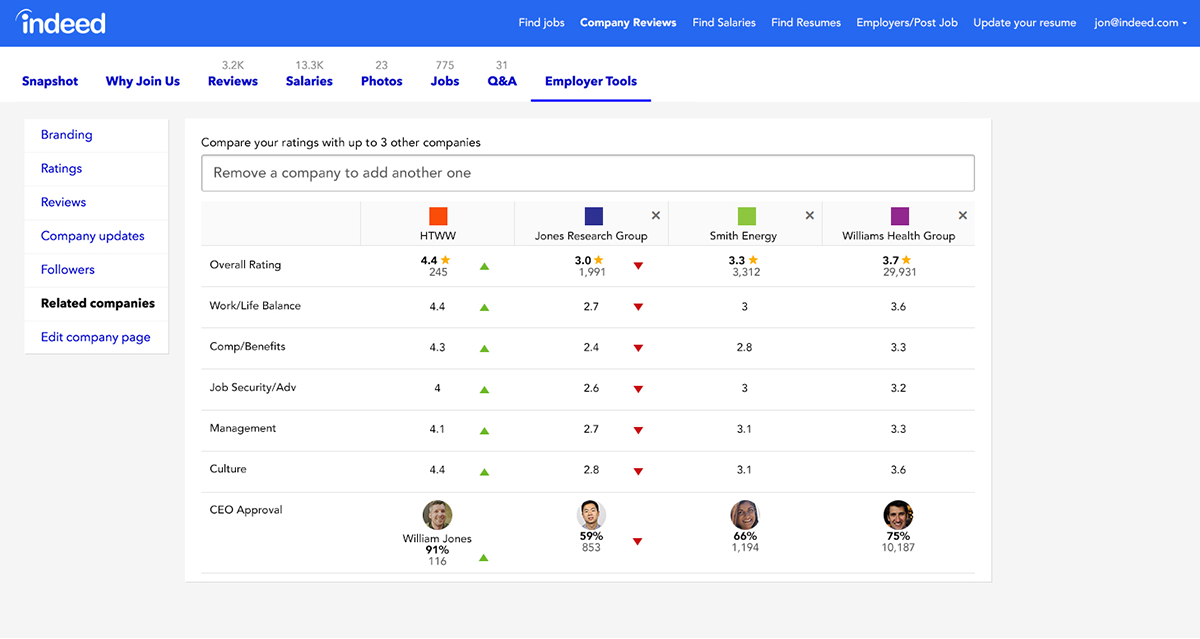
Task: Click the HTWW column header name
Action: [438, 236]
